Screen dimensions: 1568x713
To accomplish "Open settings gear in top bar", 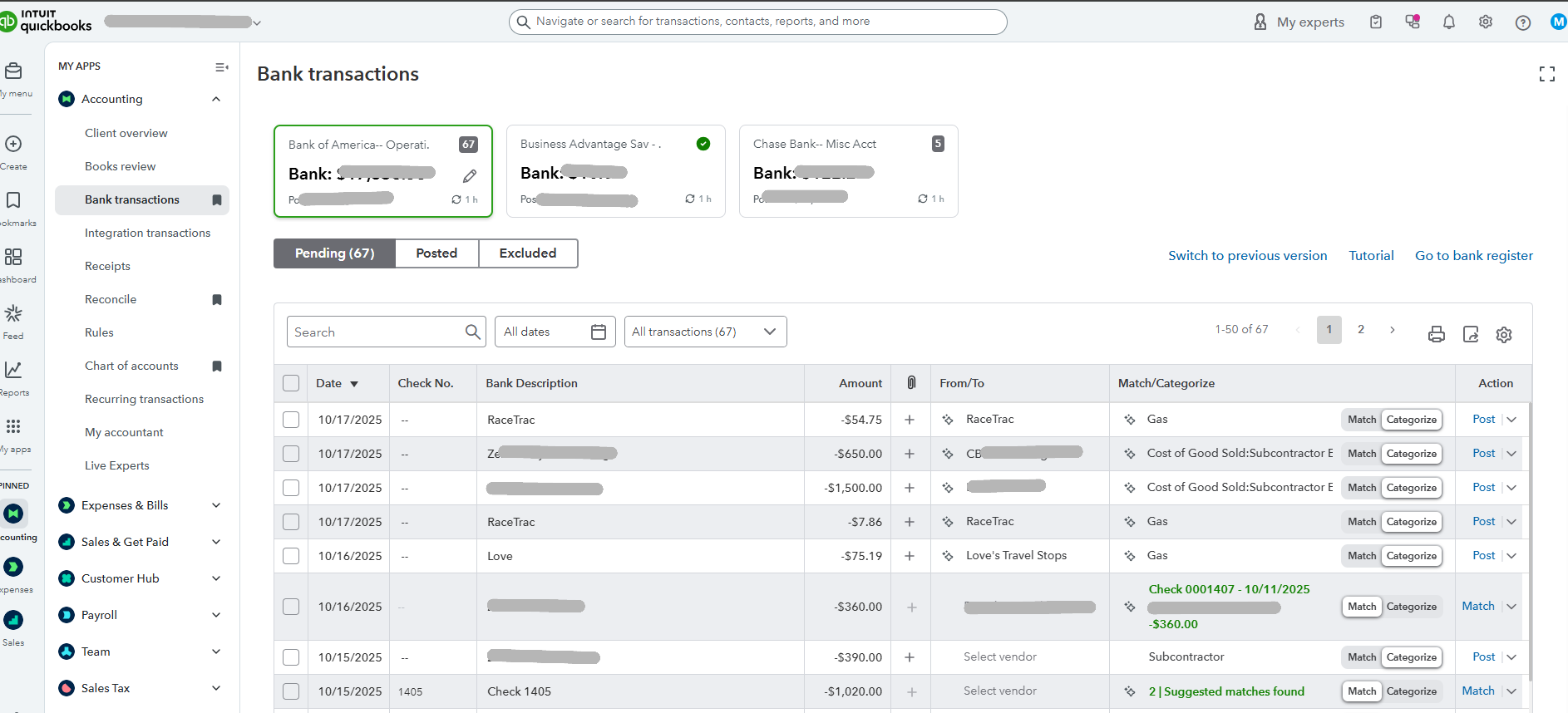I will [x=1486, y=22].
